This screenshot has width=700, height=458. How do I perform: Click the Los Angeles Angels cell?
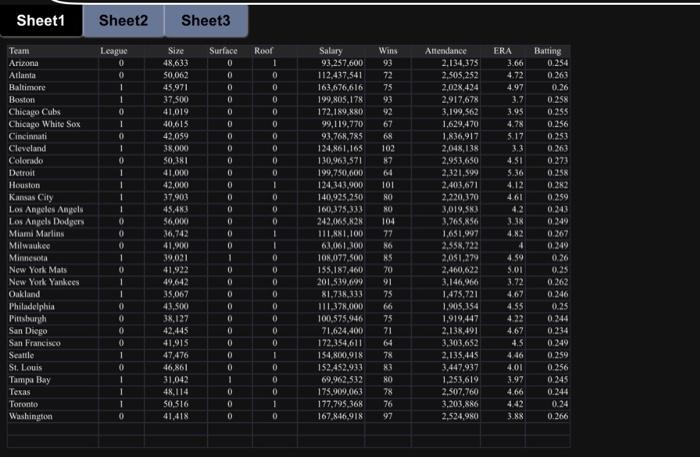tap(53, 209)
